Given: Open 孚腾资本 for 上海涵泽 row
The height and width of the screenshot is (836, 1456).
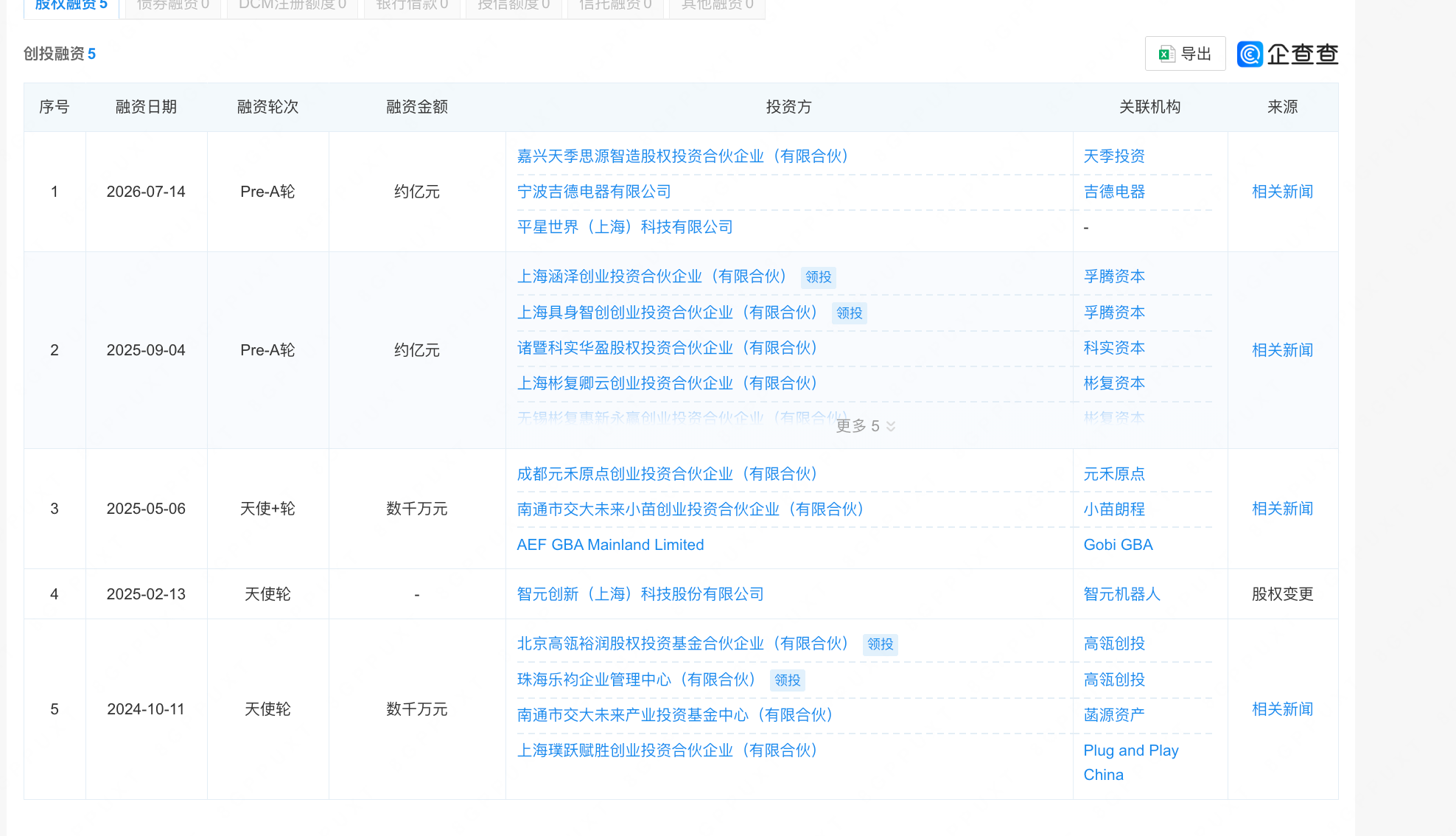Looking at the screenshot, I should [1114, 276].
